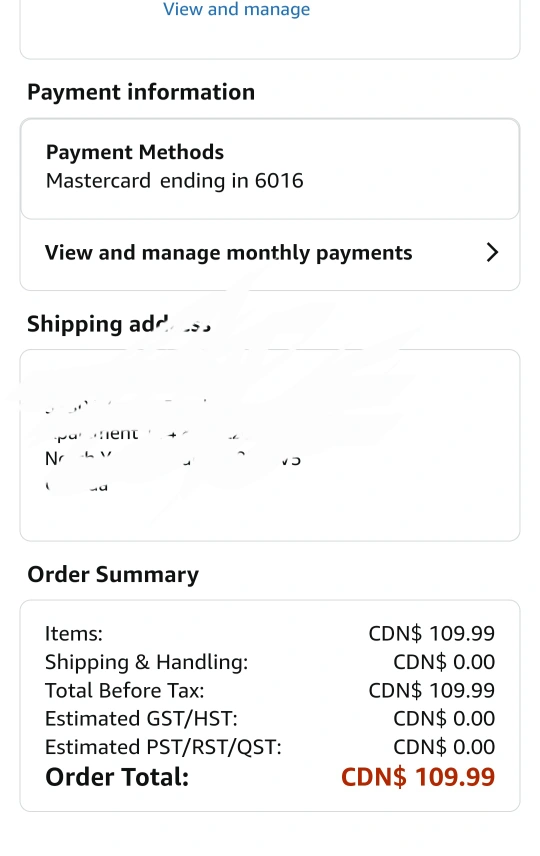Open the chevron arrow beside monthly payments
This screenshot has width=540, height=856.
pyautogui.click(x=492, y=252)
